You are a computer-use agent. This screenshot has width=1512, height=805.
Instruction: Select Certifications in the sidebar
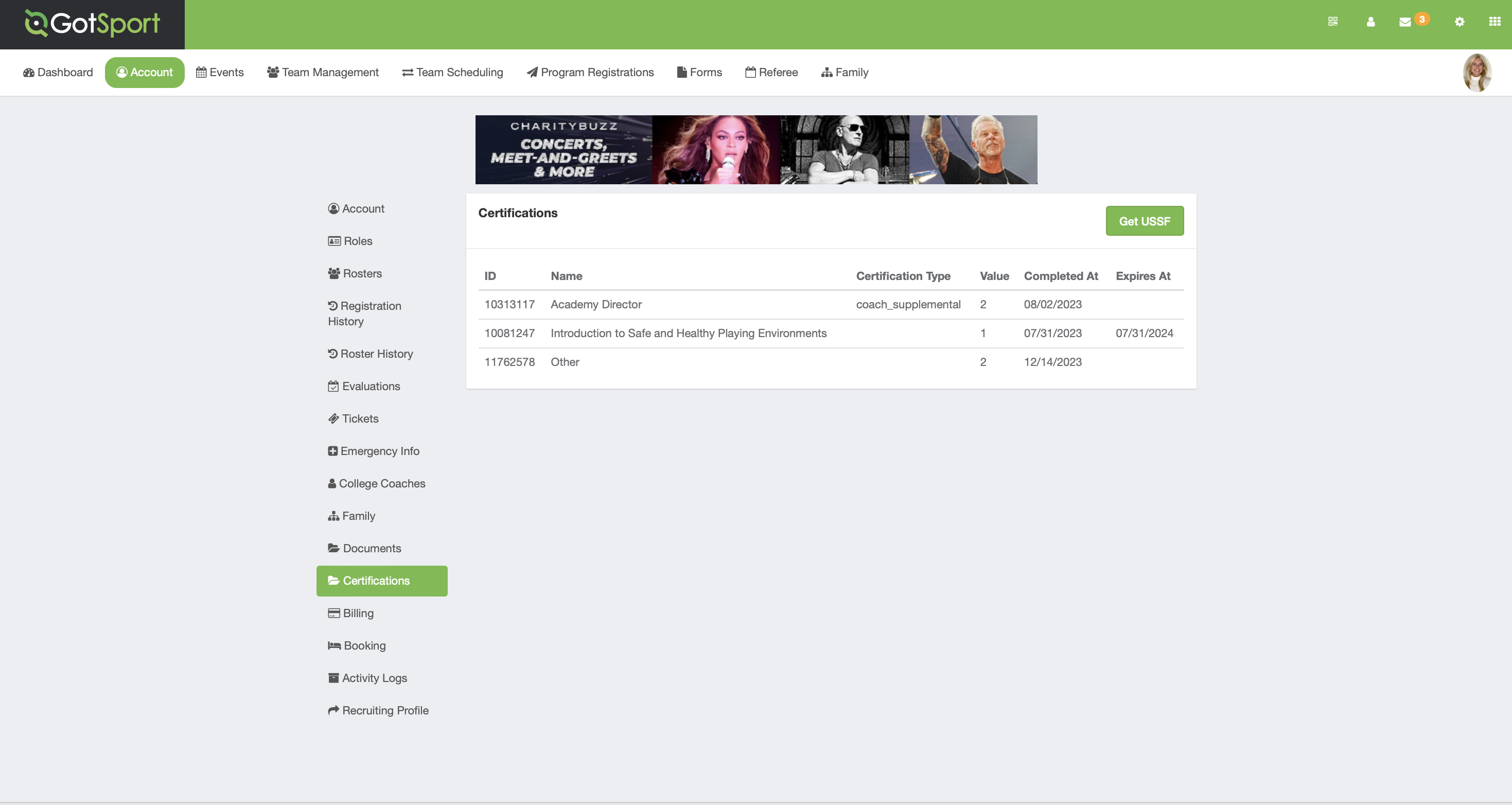pyautogui.click(x=381, y=581)
